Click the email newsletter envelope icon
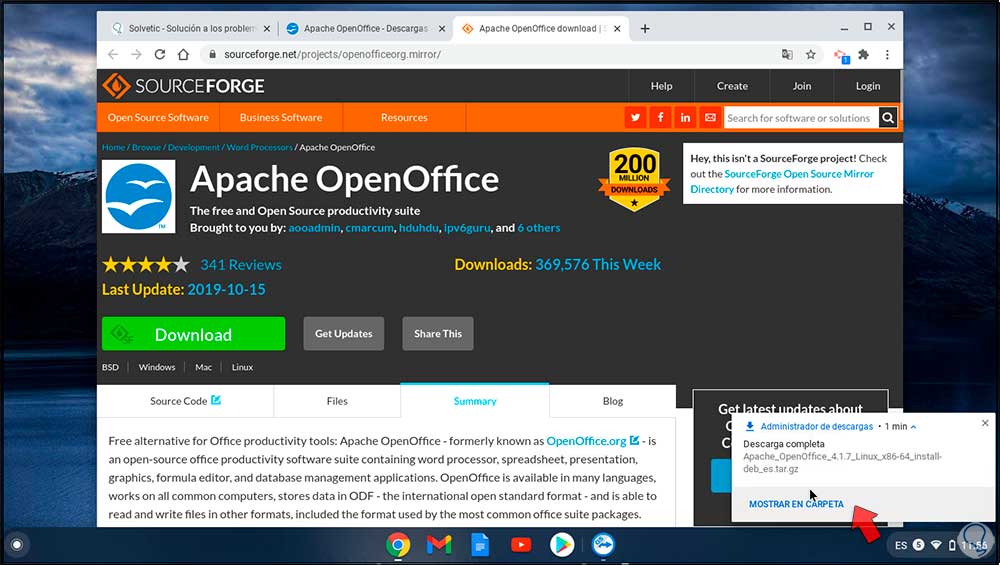This screenshot has width=1000, height=565. pos(710,117)
